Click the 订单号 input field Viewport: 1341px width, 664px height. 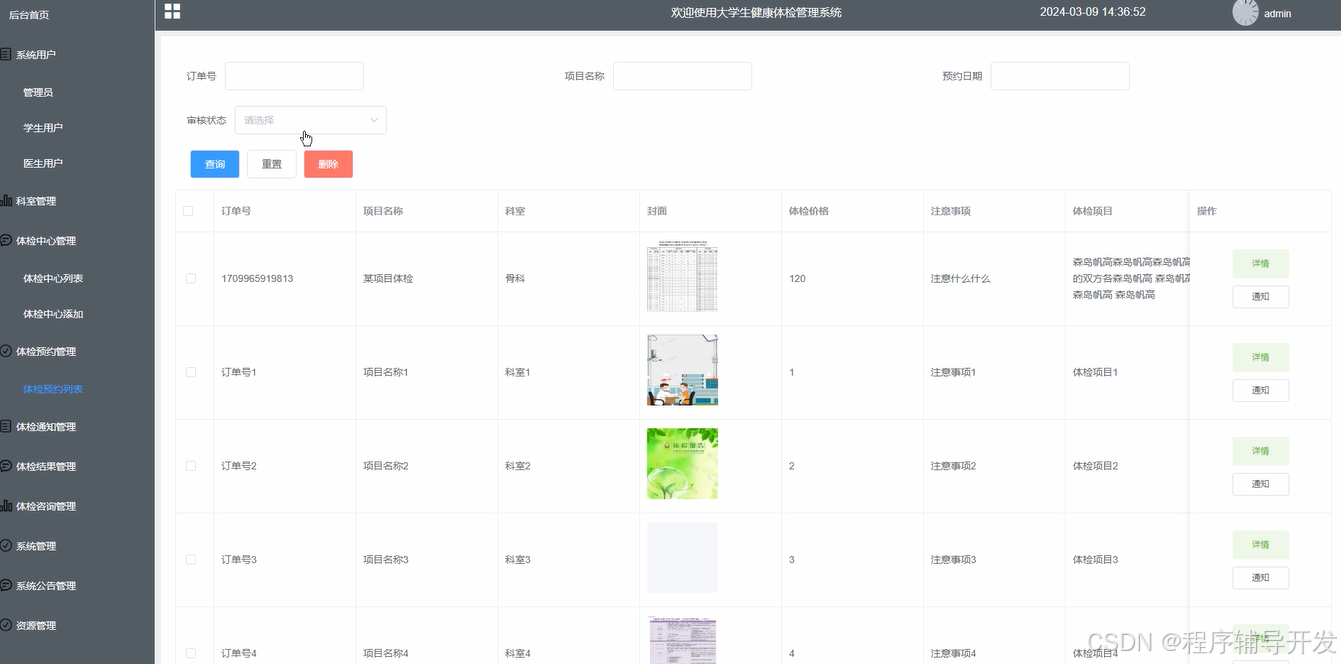click(294, 76)
